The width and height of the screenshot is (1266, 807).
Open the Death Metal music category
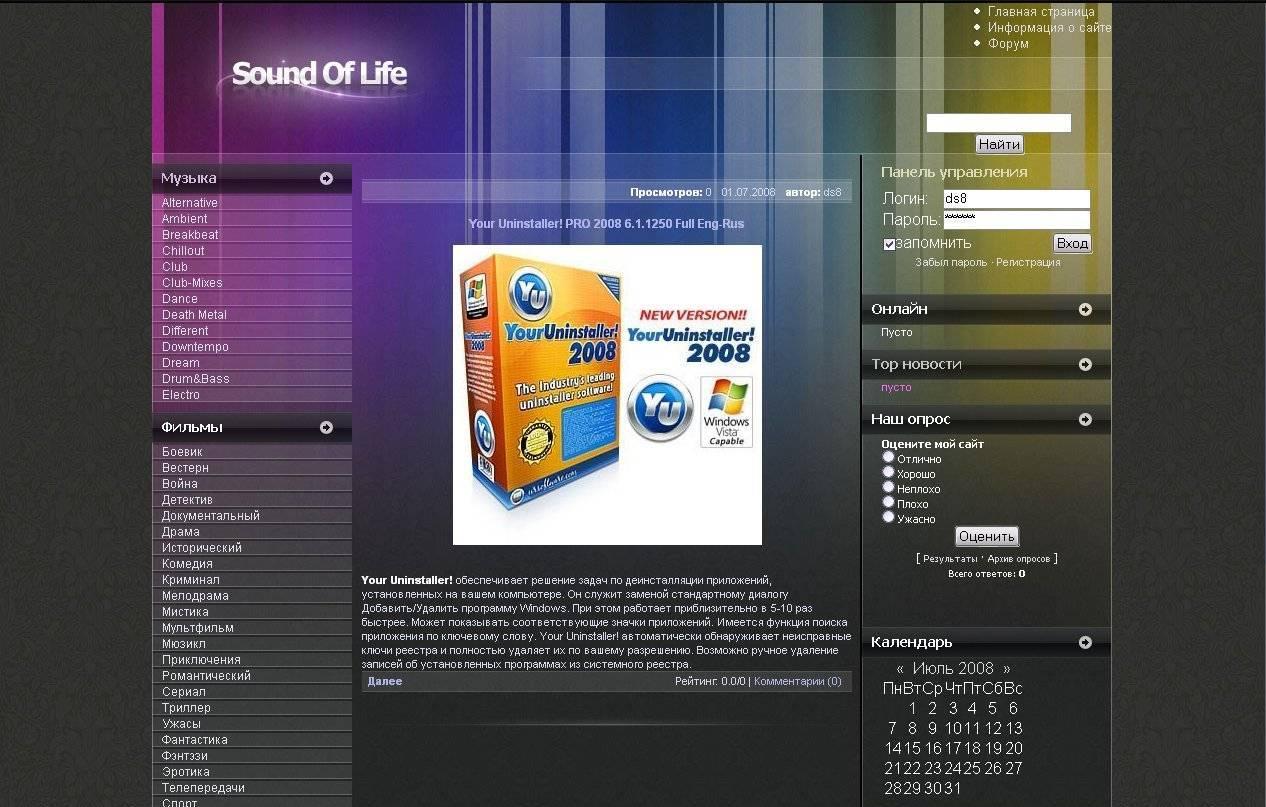[194, 315]
